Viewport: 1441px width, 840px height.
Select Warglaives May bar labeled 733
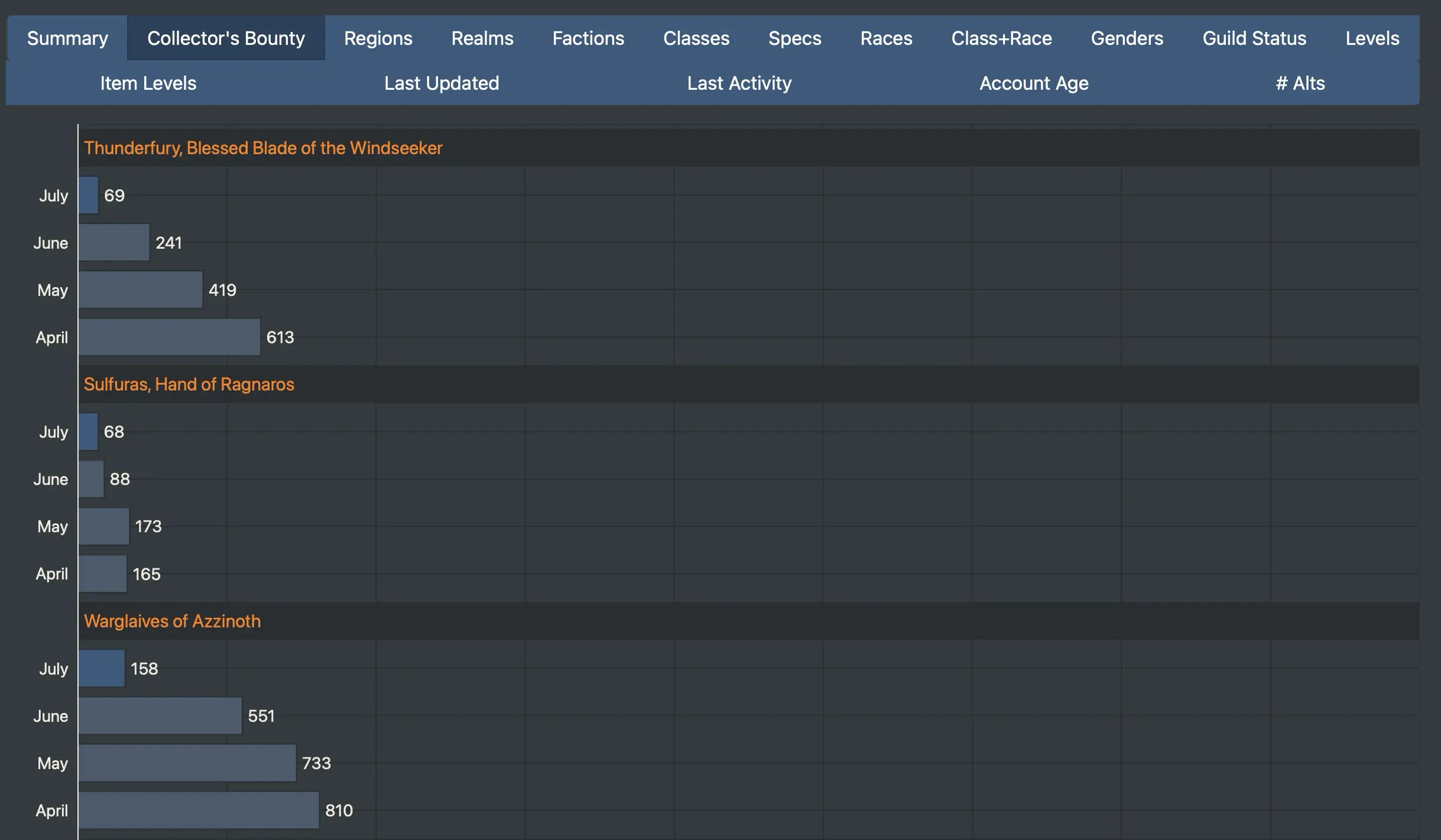point(187,763)
